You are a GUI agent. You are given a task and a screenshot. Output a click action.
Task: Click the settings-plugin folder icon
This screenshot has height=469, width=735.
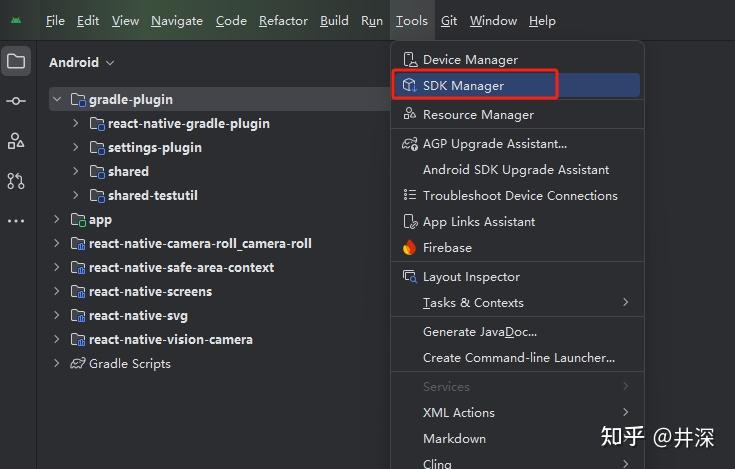97,148
